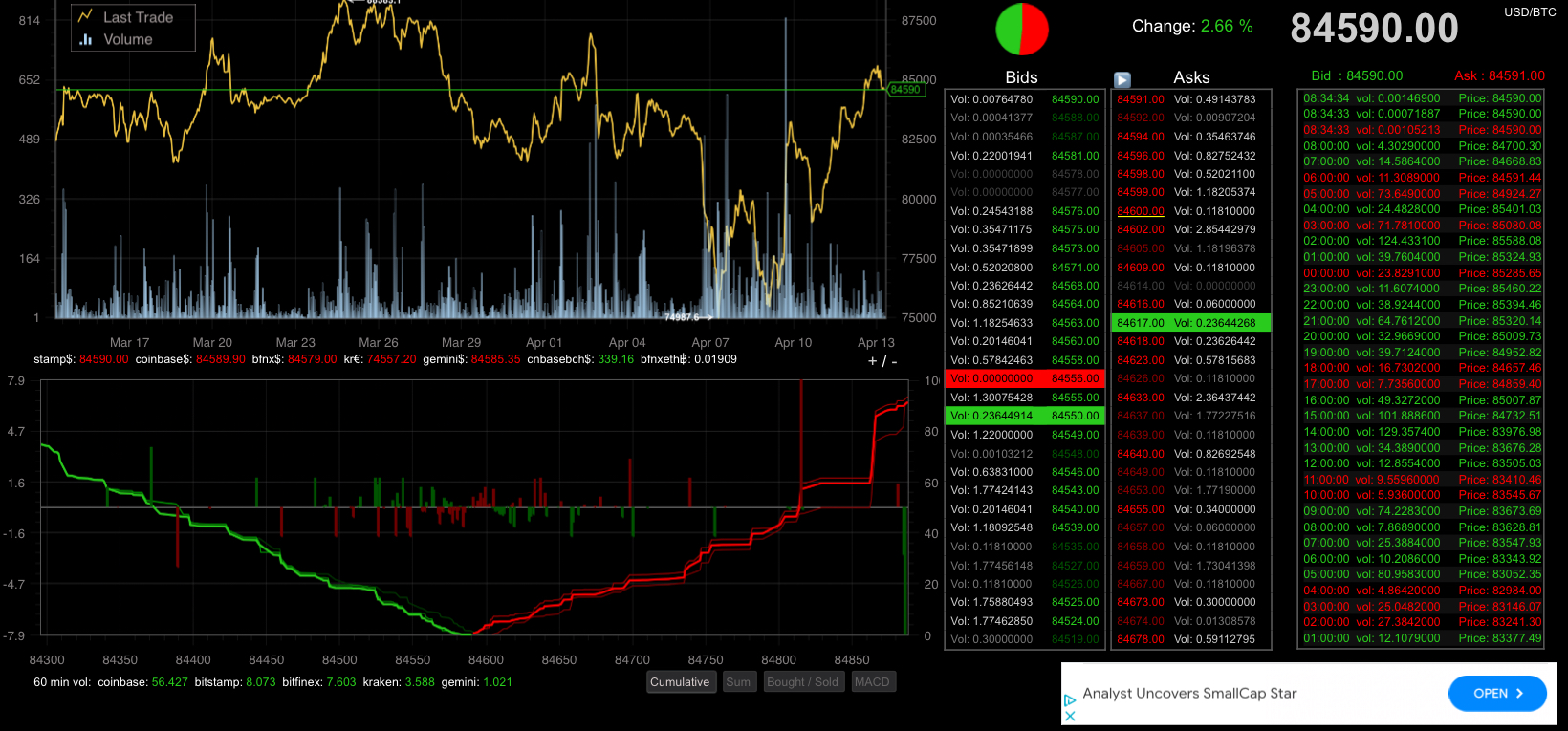Screen dimensions: 1568x731
Task: Click the AdChoices triangle icon on the ad
Action: 1070,700
